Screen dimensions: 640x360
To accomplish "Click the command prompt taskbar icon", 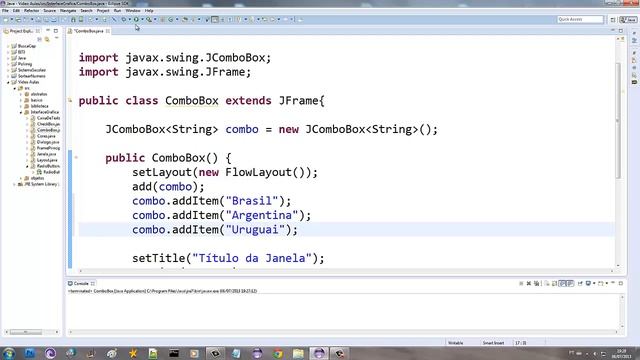I will [x=174, y=353].
